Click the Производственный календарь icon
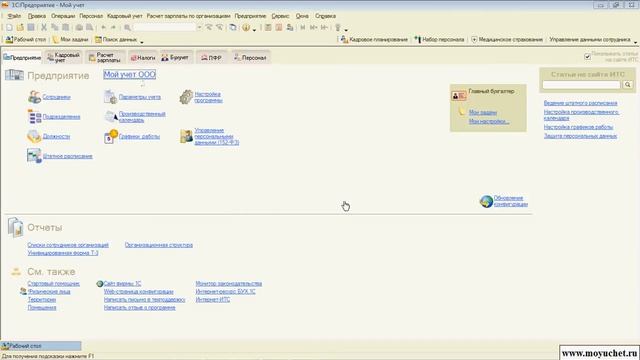The image size is (640, 360). [110, 117]
